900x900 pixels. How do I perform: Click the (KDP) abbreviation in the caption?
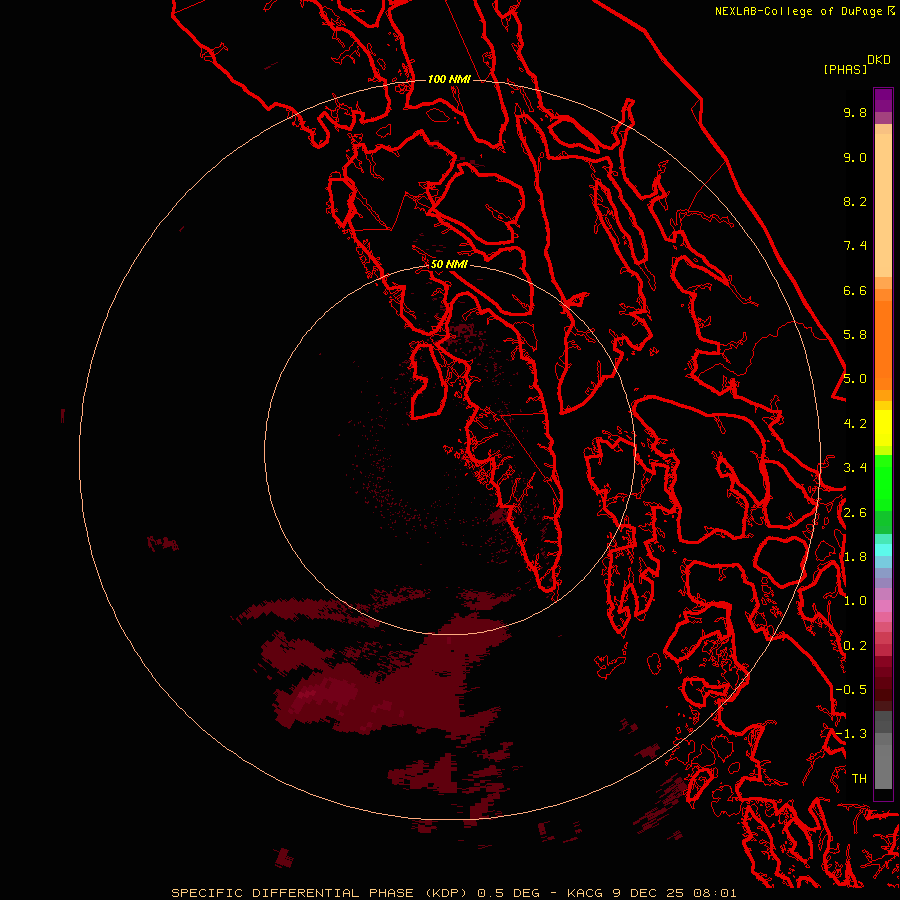(447, 893)
